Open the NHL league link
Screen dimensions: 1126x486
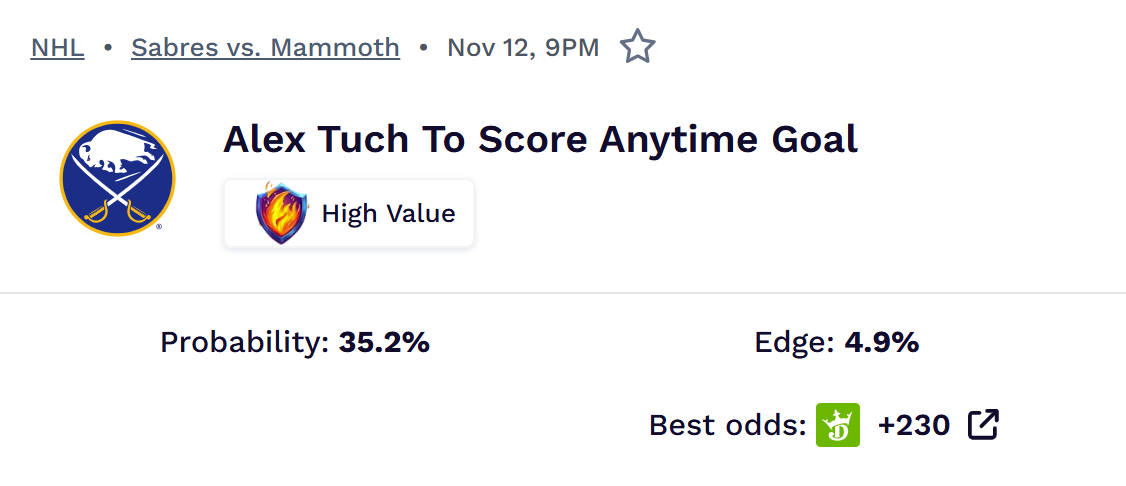pos(57,47)
